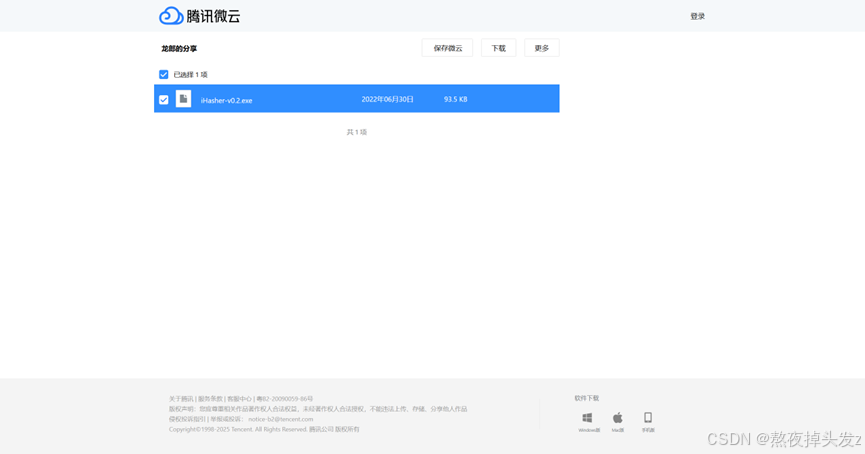865x454 pixels.
Task: Click the notice-b2@tencent.com email address
Action: point(280,419)
